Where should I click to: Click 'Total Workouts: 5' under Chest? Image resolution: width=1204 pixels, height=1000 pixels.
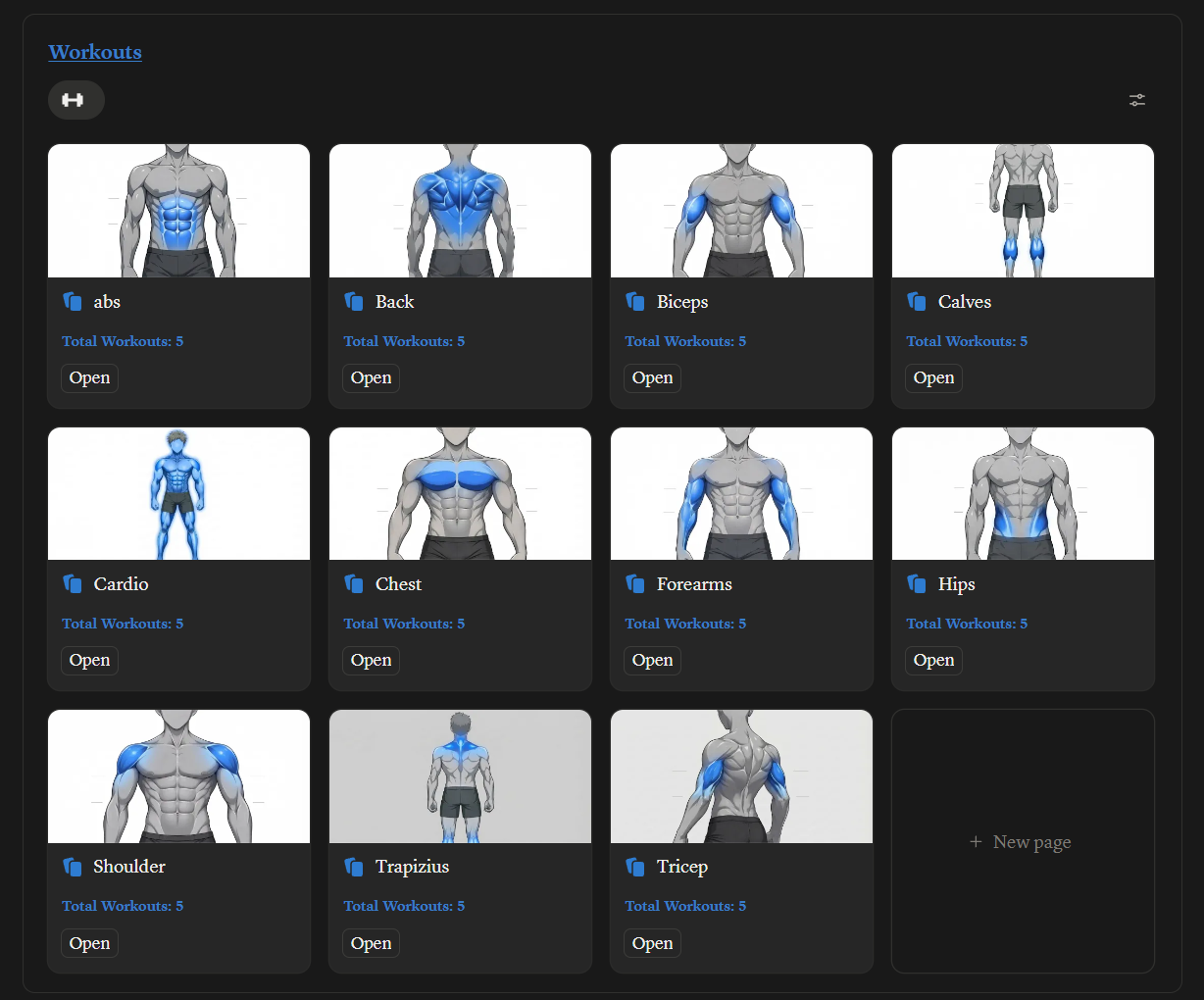404,624
